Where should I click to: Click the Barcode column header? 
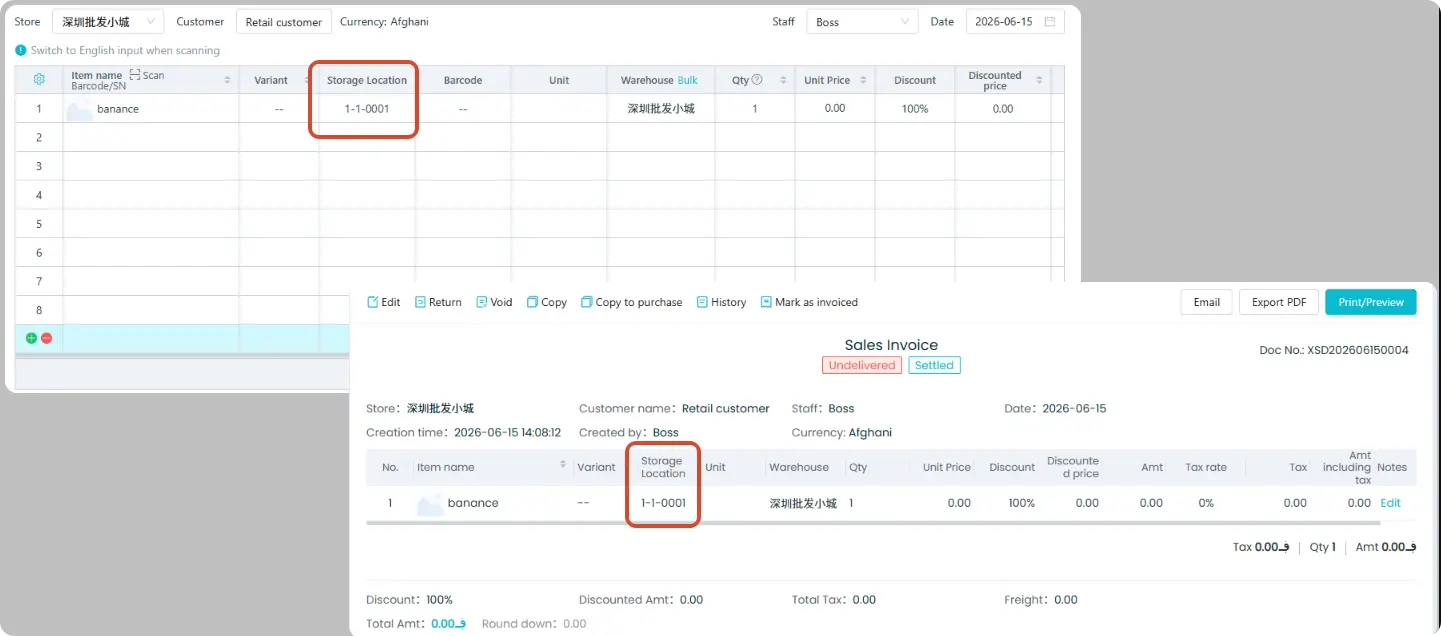[x=463, y=80]
